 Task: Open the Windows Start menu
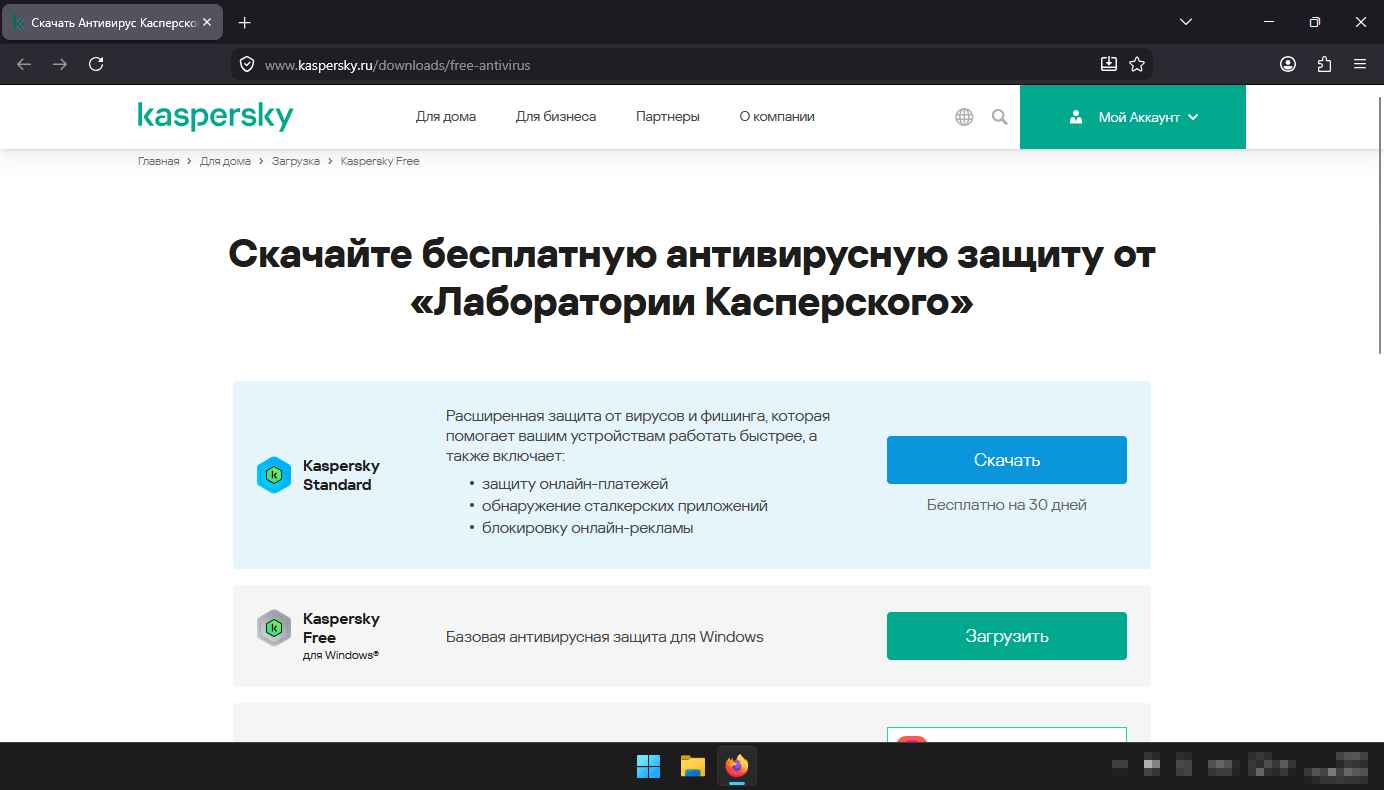point(648,766)
